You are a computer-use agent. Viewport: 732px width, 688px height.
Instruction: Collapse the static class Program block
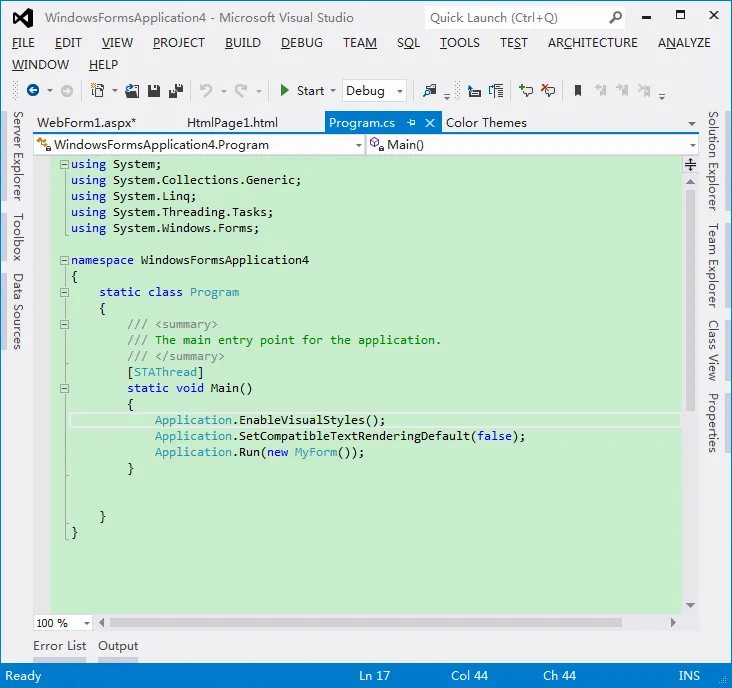(x=64, y=292)
